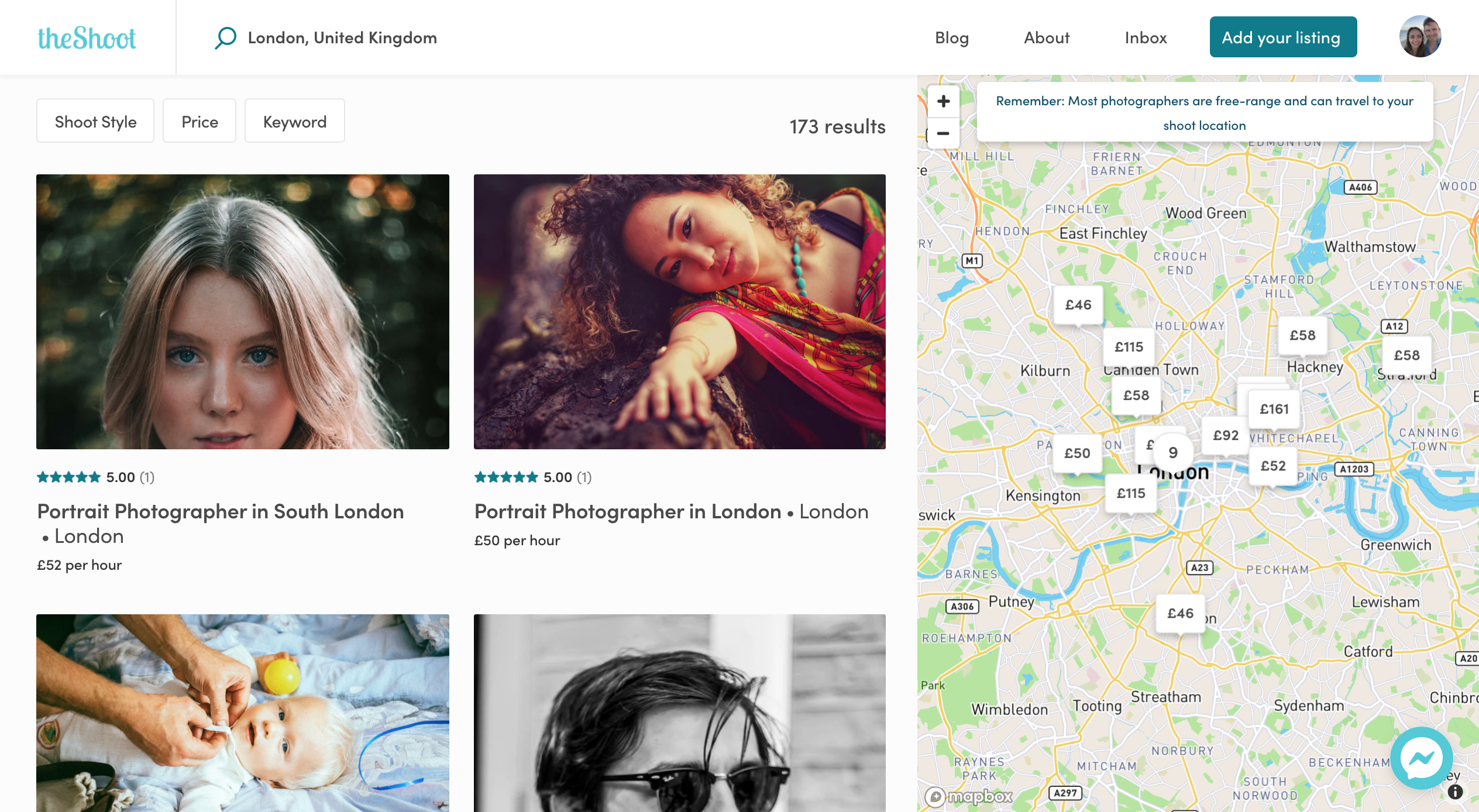
Task: Select the £92 price marker near Whitechapel
Action: (1226, 435)
